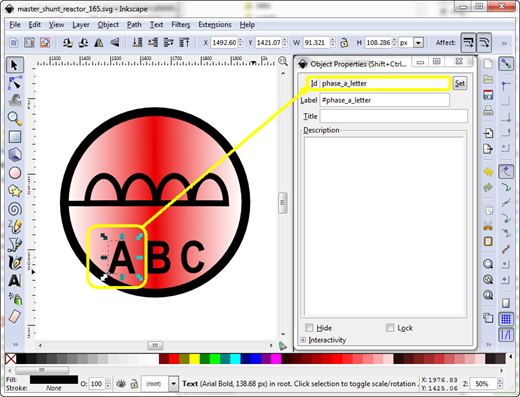Select the Bezier pen tool
Viewport: 520px width, 397px height.
click(14, 245)
